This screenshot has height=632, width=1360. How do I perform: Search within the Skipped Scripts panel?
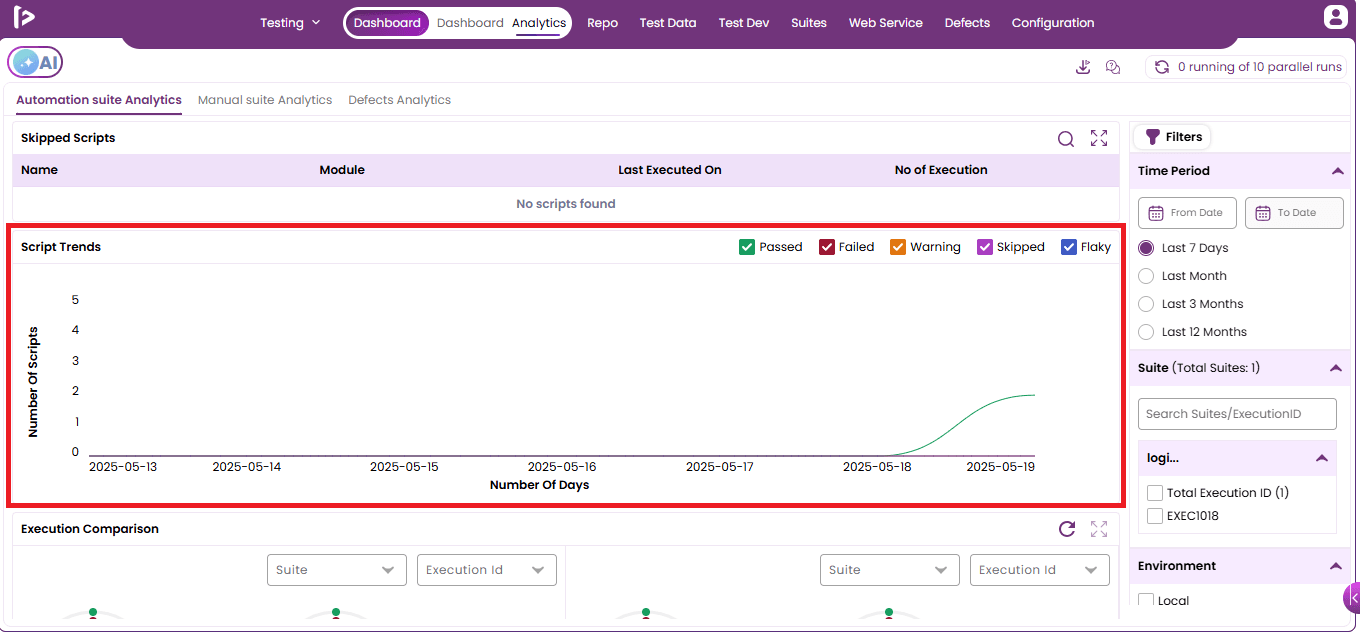1066,139
